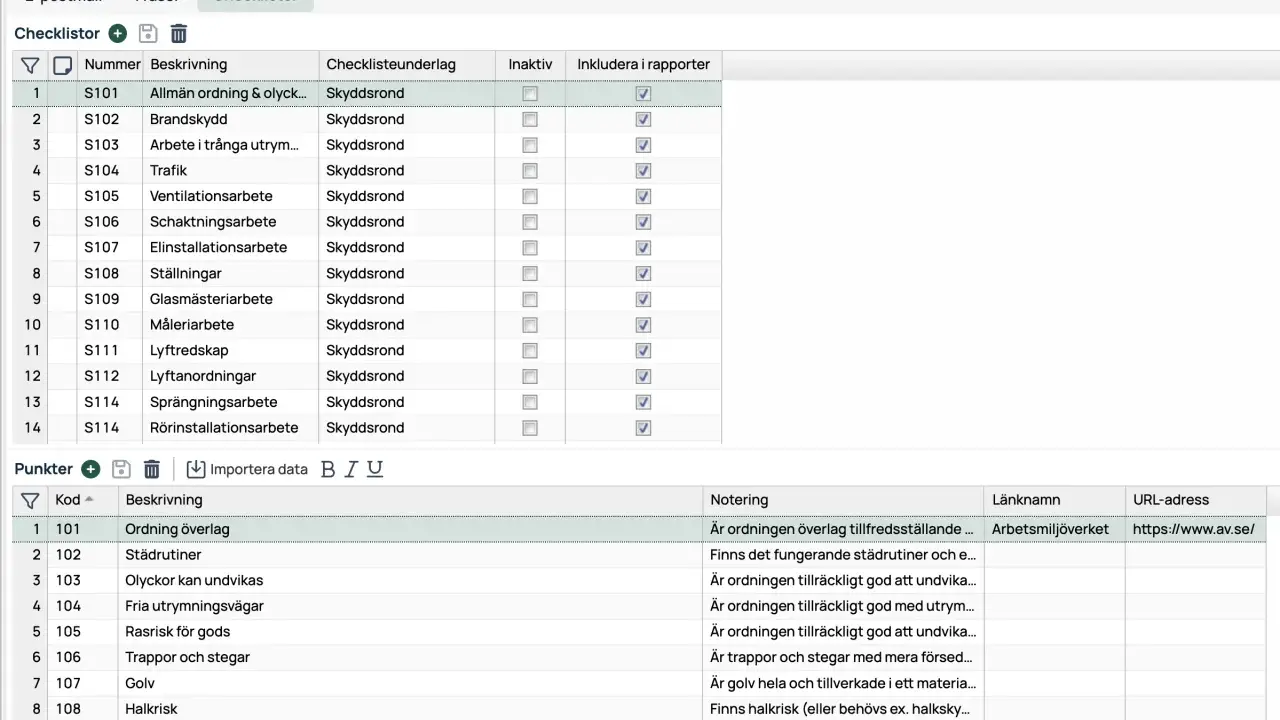
Task: Select Arbetsmiljöverket link name cell
Action: (1054, 529)
